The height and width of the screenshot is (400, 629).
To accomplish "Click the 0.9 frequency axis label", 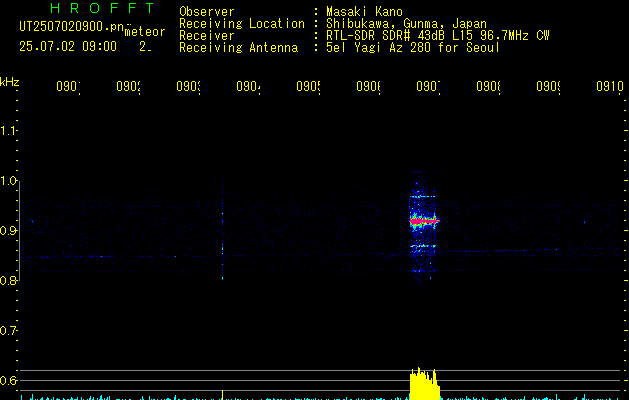I will click(x=8, y=231).
